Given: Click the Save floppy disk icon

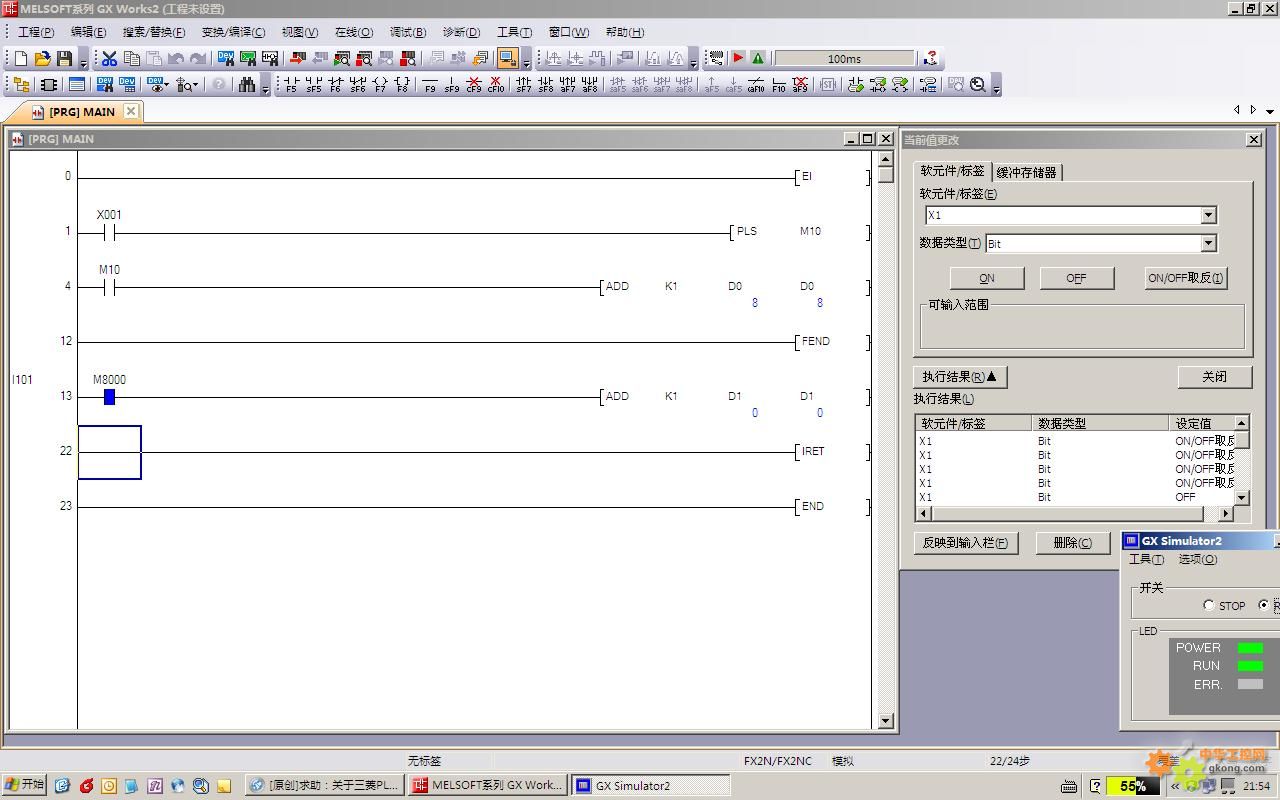Looking at the screenshot, I should pyautogui.click(x=64, y=59).
